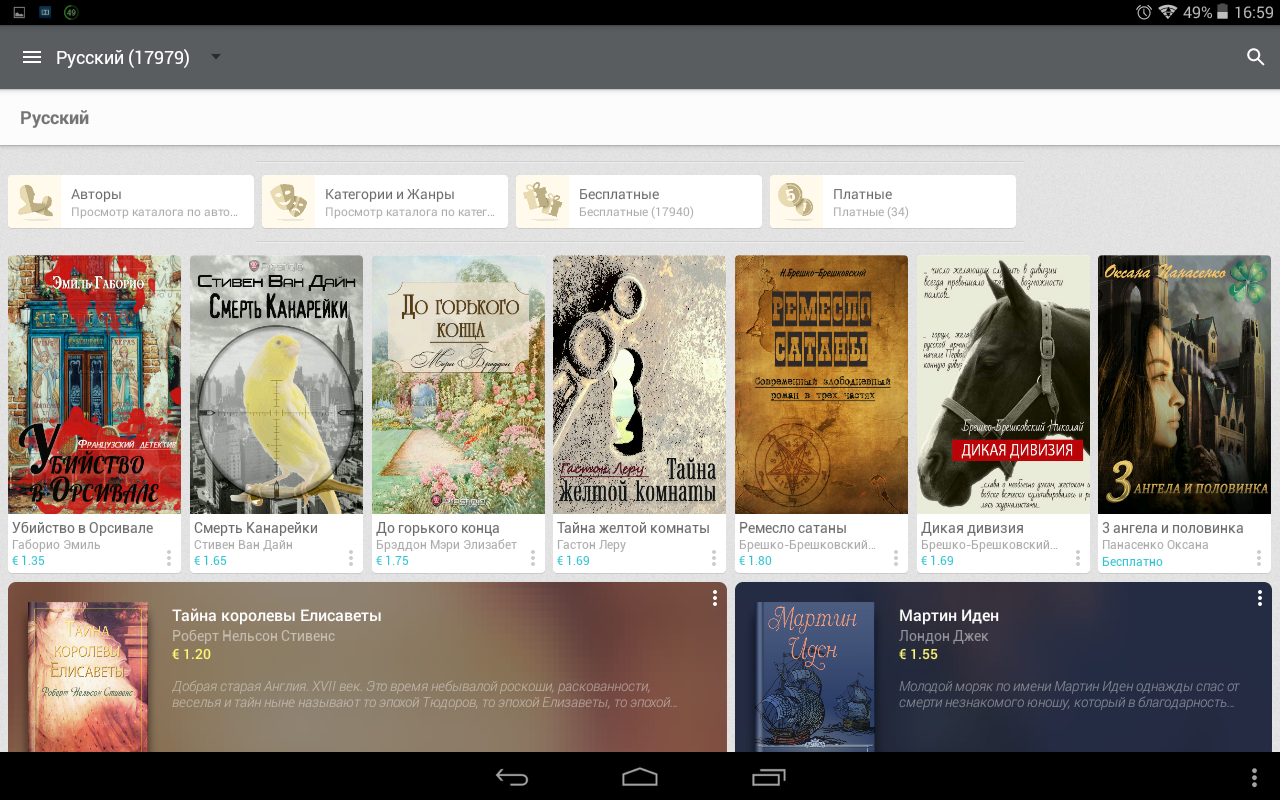Open options for Мартин Иден
Screen dimensions: 1280x800
click(1259, 598)
